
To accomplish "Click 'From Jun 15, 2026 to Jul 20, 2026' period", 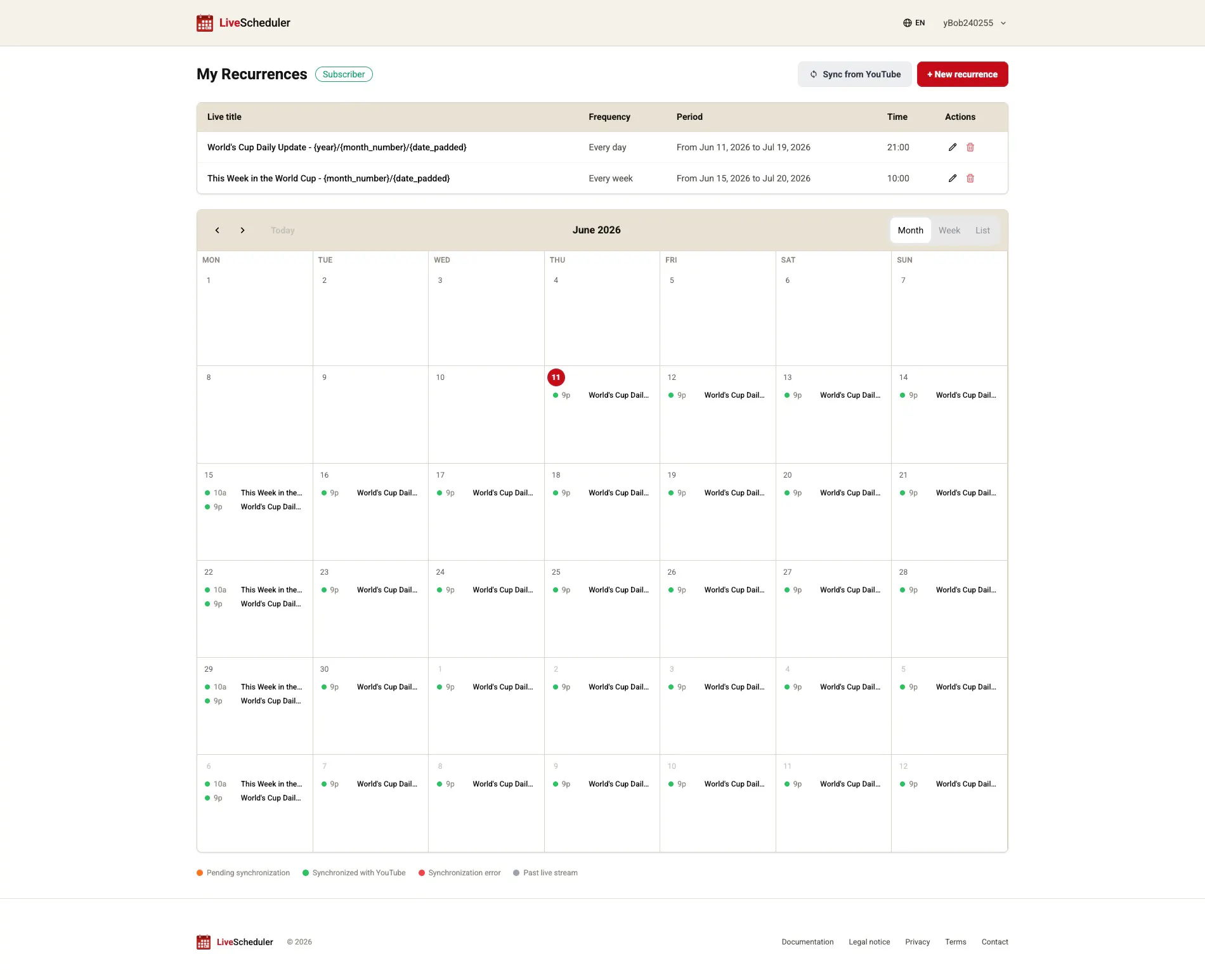I will click(743, 178).
